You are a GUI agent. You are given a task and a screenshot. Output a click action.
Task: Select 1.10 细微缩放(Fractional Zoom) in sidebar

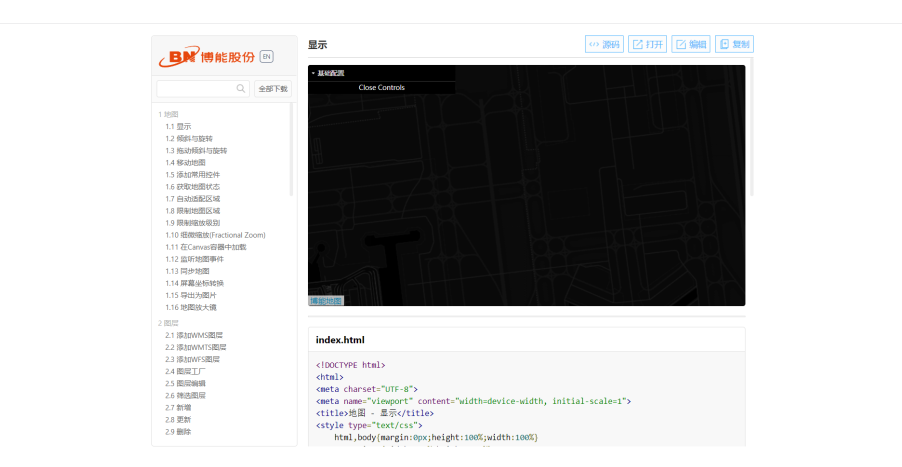point(215,235)
